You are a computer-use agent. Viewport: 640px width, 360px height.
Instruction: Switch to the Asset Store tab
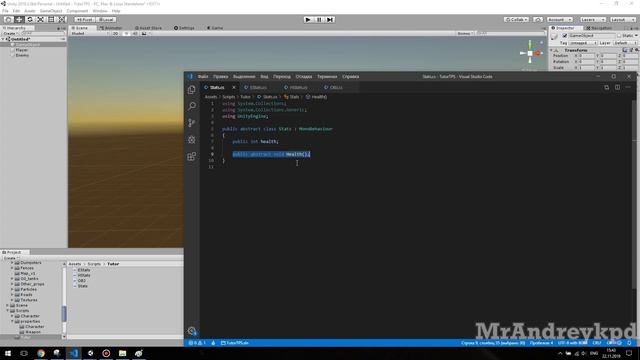pyautogui.click(x=149, y=28)
